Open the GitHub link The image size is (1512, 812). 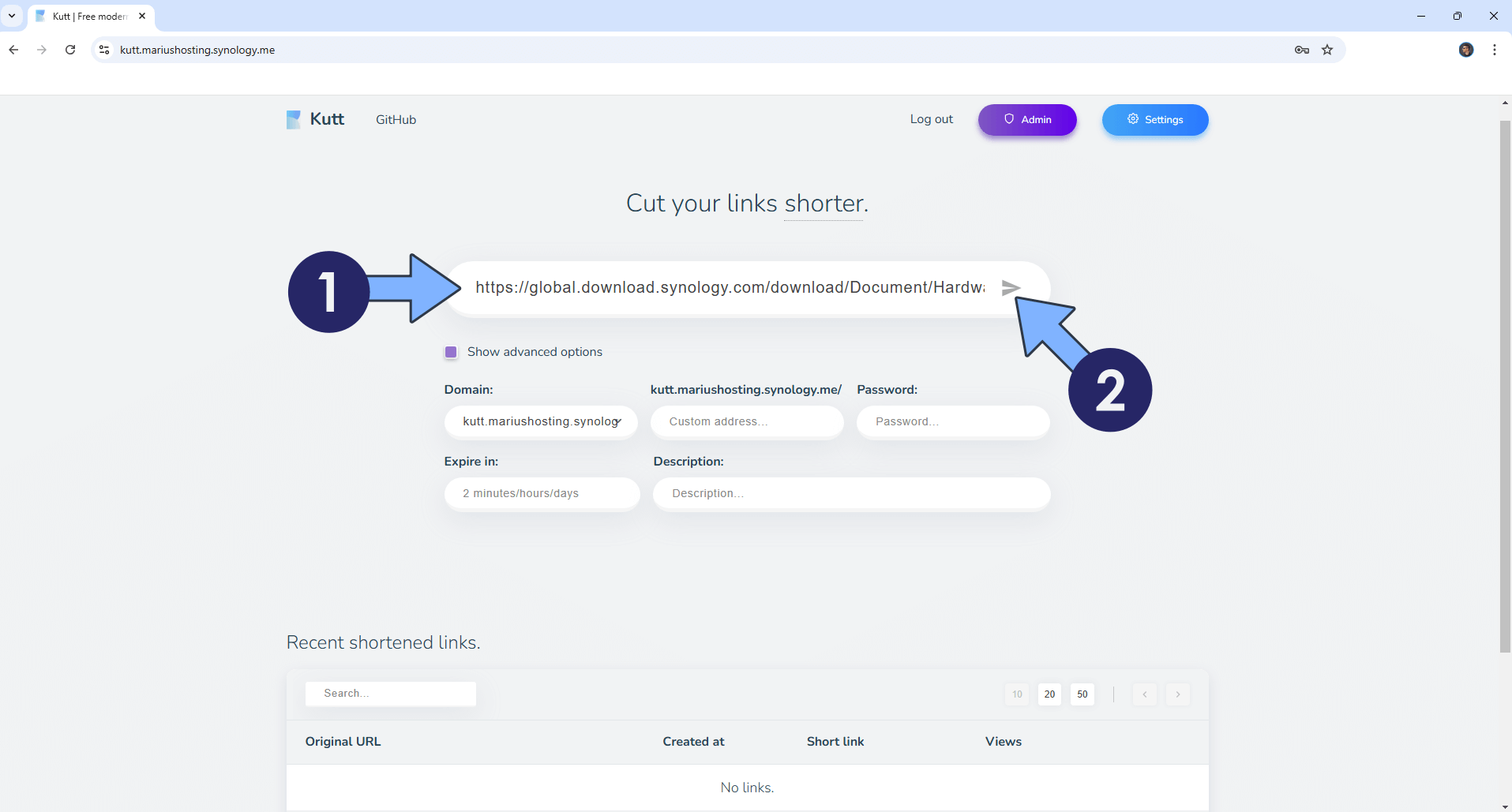coord(396,119)
